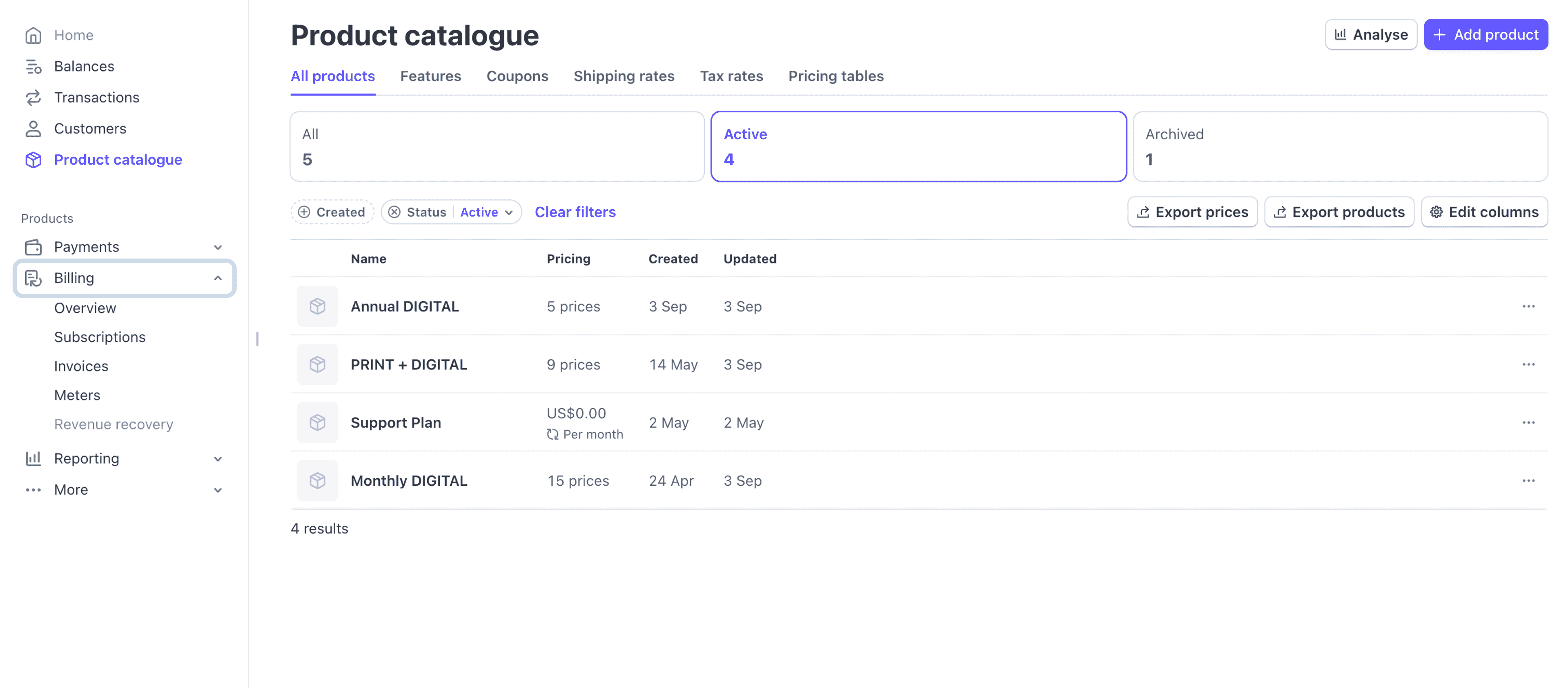Screen dimensions: 1568x688
Task: Click the Clear filters link
Action: (575, 212)
